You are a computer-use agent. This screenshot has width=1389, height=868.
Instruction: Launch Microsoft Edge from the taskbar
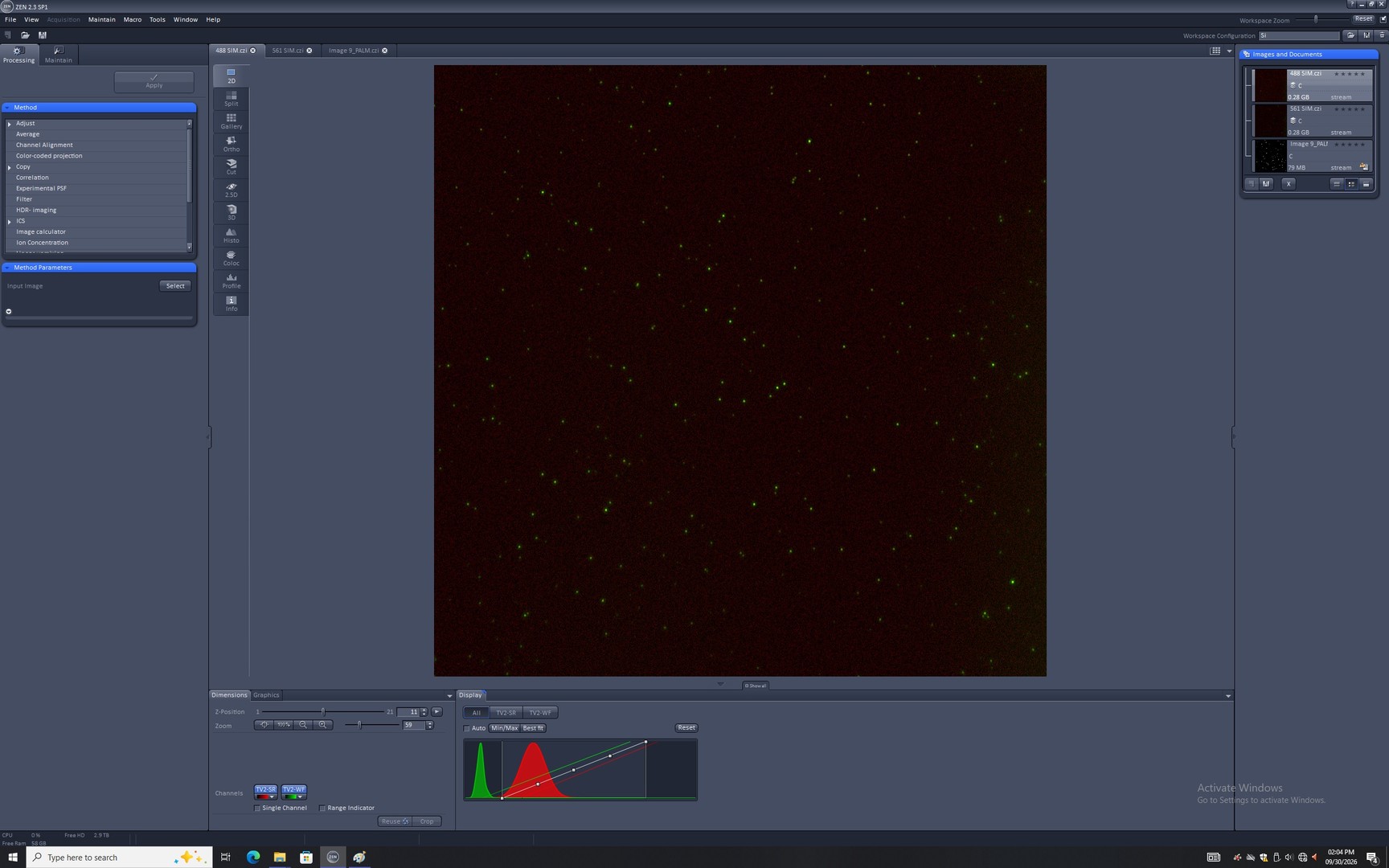point(253,858)
